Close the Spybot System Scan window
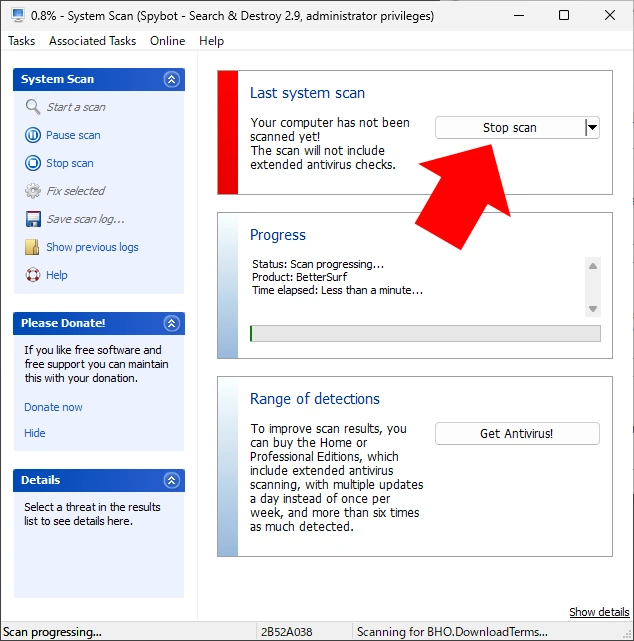The height and width of the screenshot is (641, 634). click(610, 16)
